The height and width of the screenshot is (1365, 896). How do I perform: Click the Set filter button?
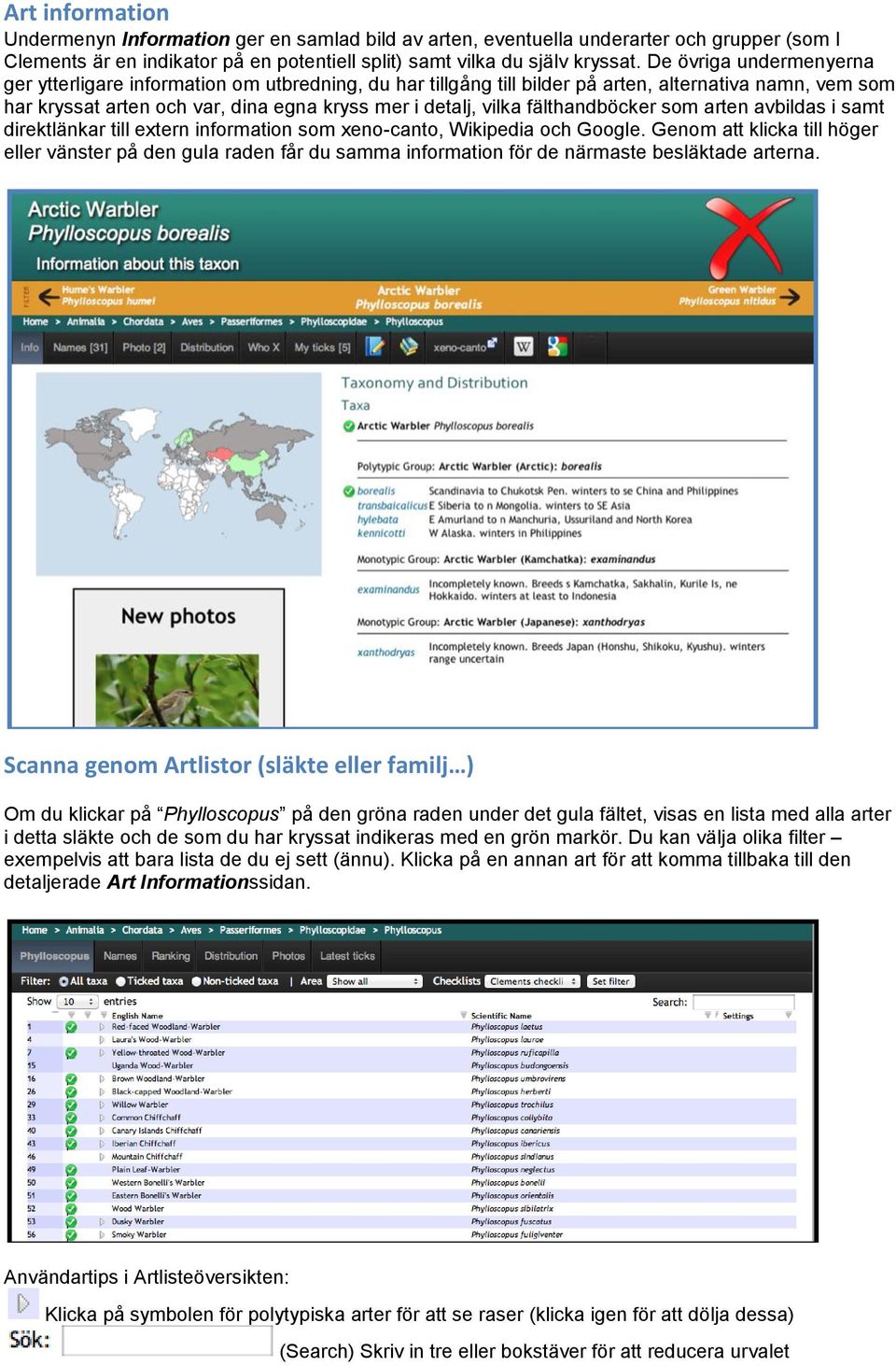pyautogui.click(x=610, y=981)
